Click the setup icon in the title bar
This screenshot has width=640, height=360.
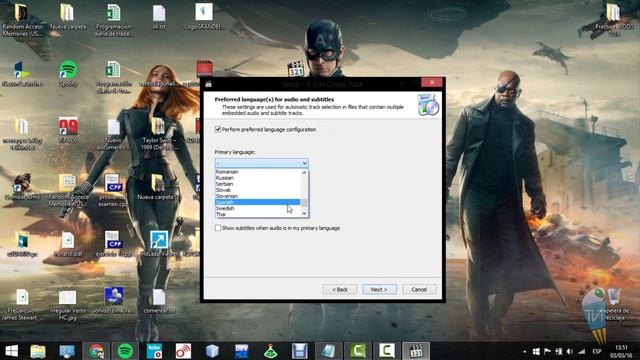click(x=209, y=84)
